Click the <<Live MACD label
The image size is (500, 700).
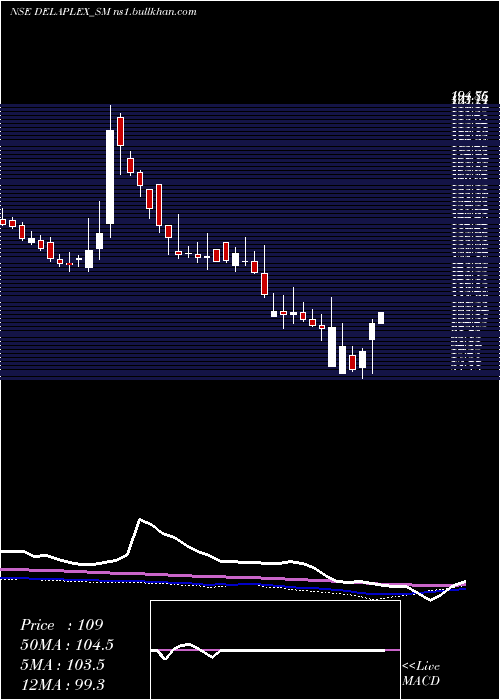tap(421, 673)
